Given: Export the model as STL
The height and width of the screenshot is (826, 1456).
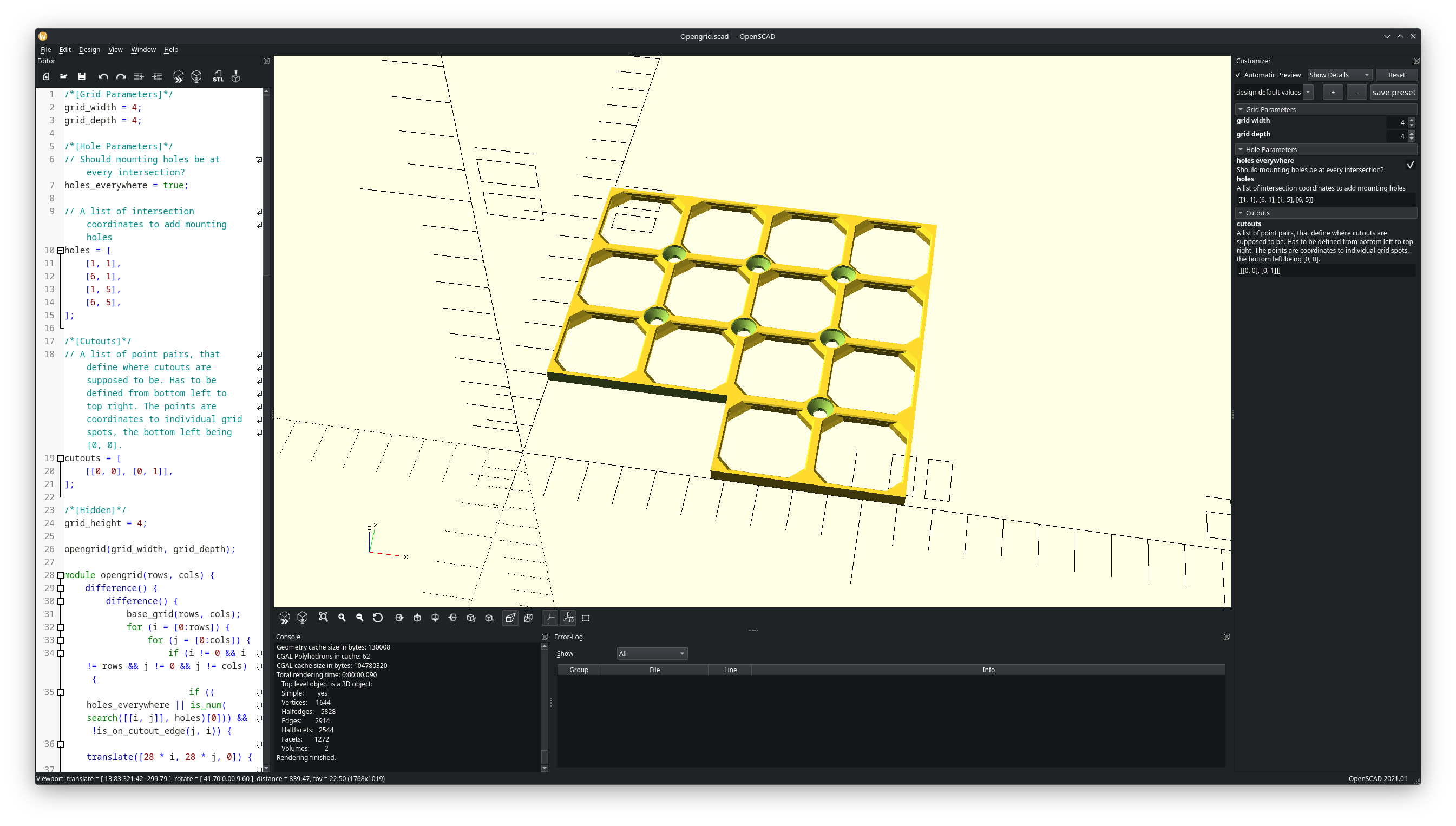Looking at the screenshot, I should (218, 76).
